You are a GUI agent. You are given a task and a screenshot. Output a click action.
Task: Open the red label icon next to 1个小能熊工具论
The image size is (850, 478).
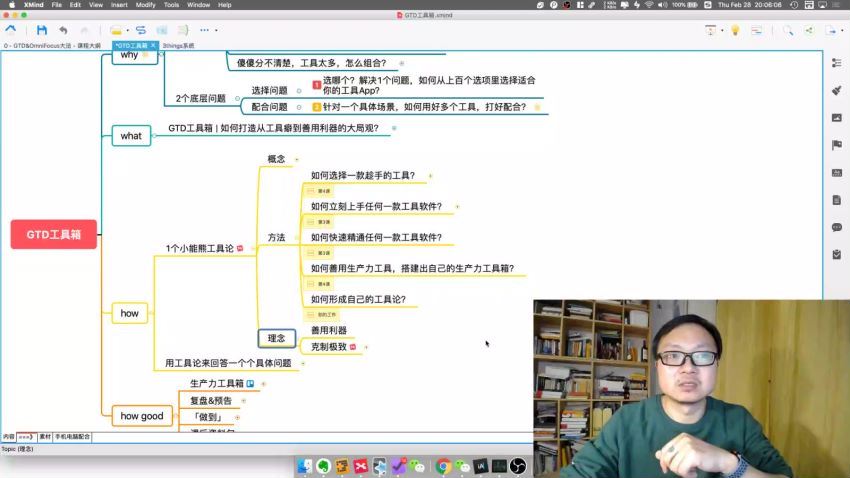point(240,248)
